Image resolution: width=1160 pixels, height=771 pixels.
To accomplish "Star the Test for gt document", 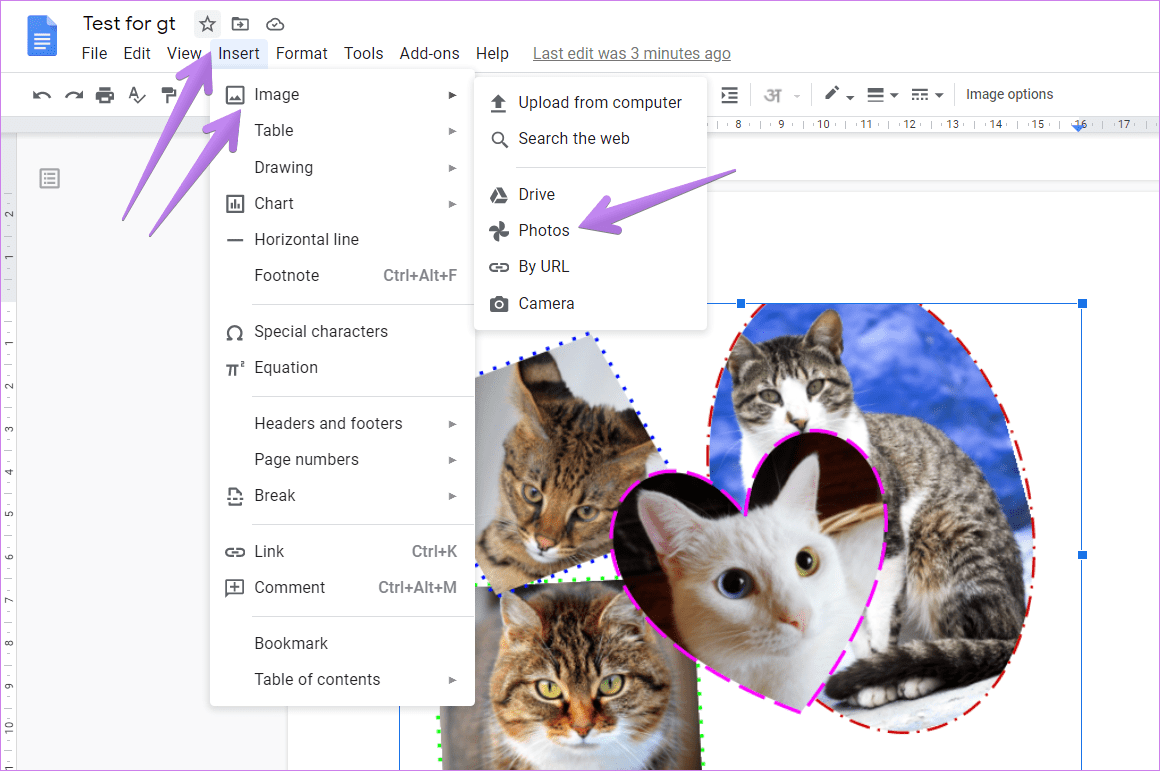I will [207, 23].
